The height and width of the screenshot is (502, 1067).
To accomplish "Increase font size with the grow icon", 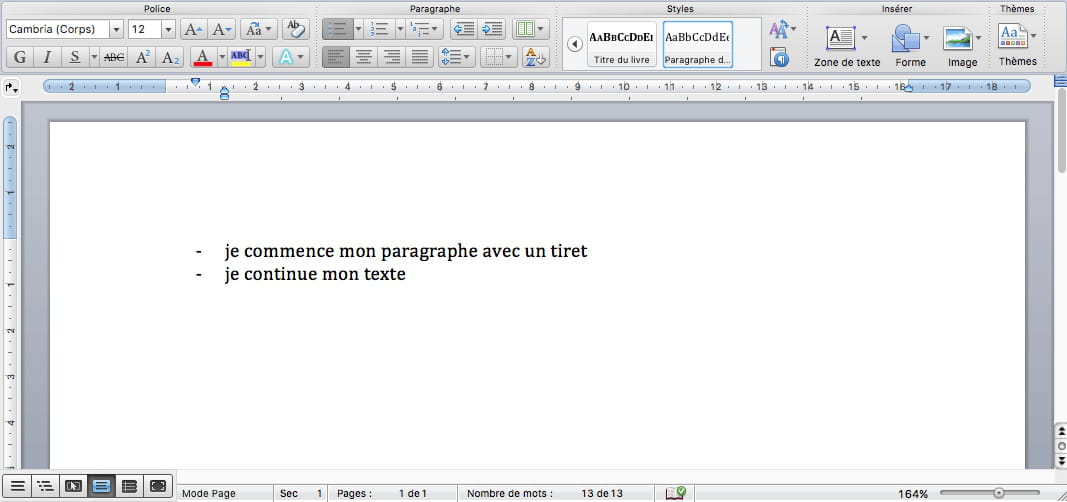I will (x=193, y=29).
